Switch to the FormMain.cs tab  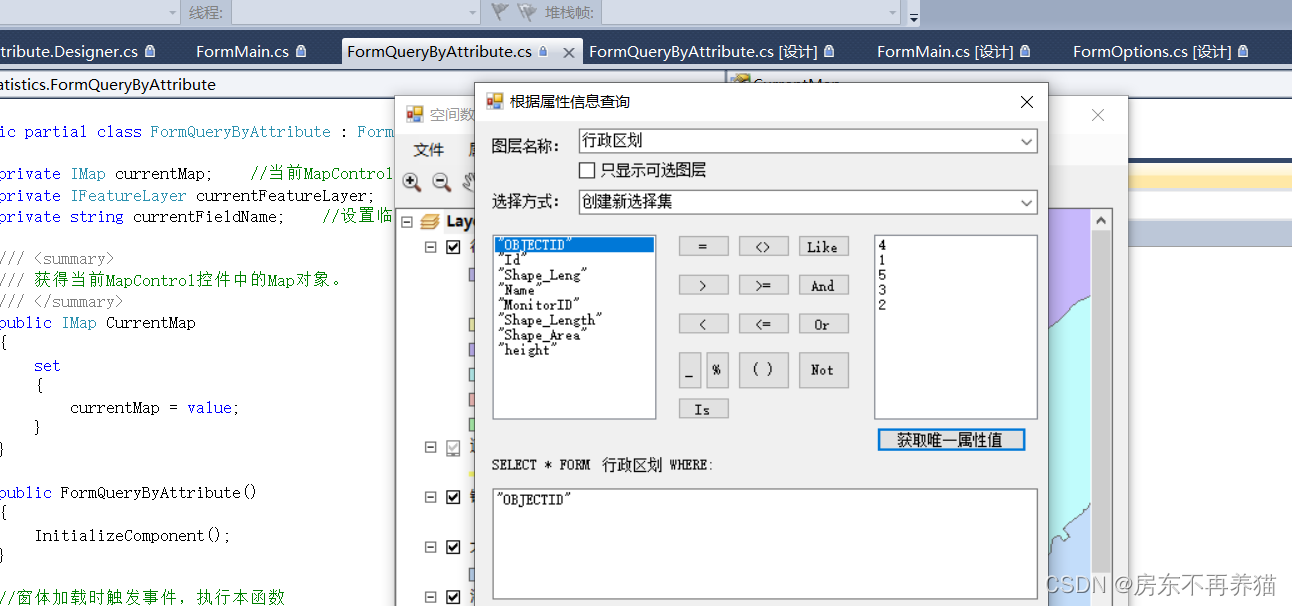click(242, 51)
